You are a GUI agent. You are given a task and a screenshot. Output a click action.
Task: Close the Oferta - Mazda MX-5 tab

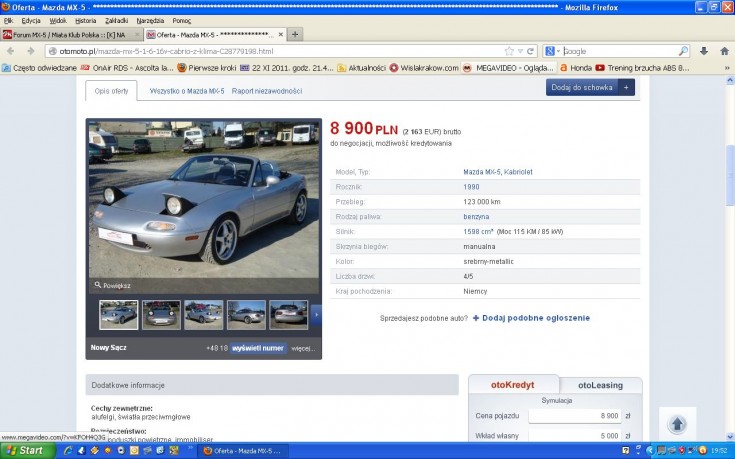point(281,34)
